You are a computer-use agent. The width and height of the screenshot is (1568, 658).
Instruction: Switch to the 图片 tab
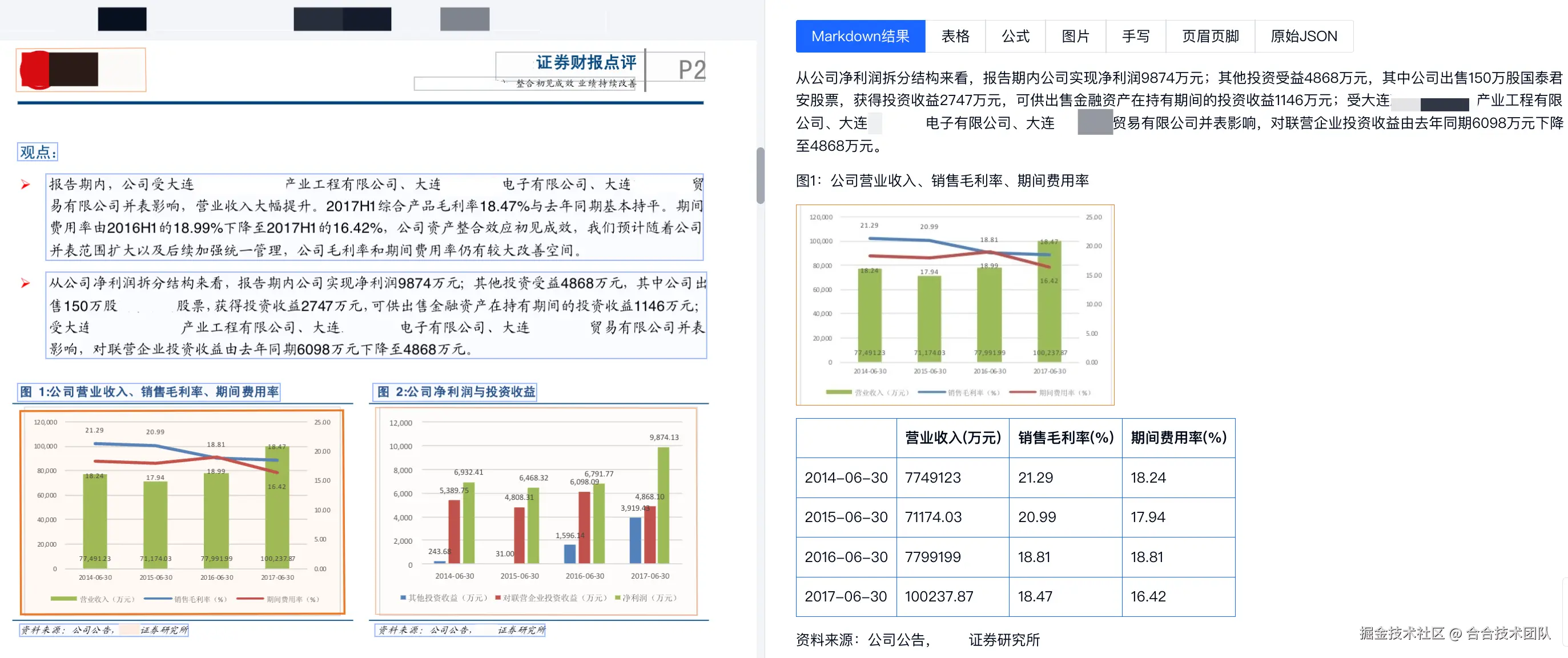(x=1075, y=37)
